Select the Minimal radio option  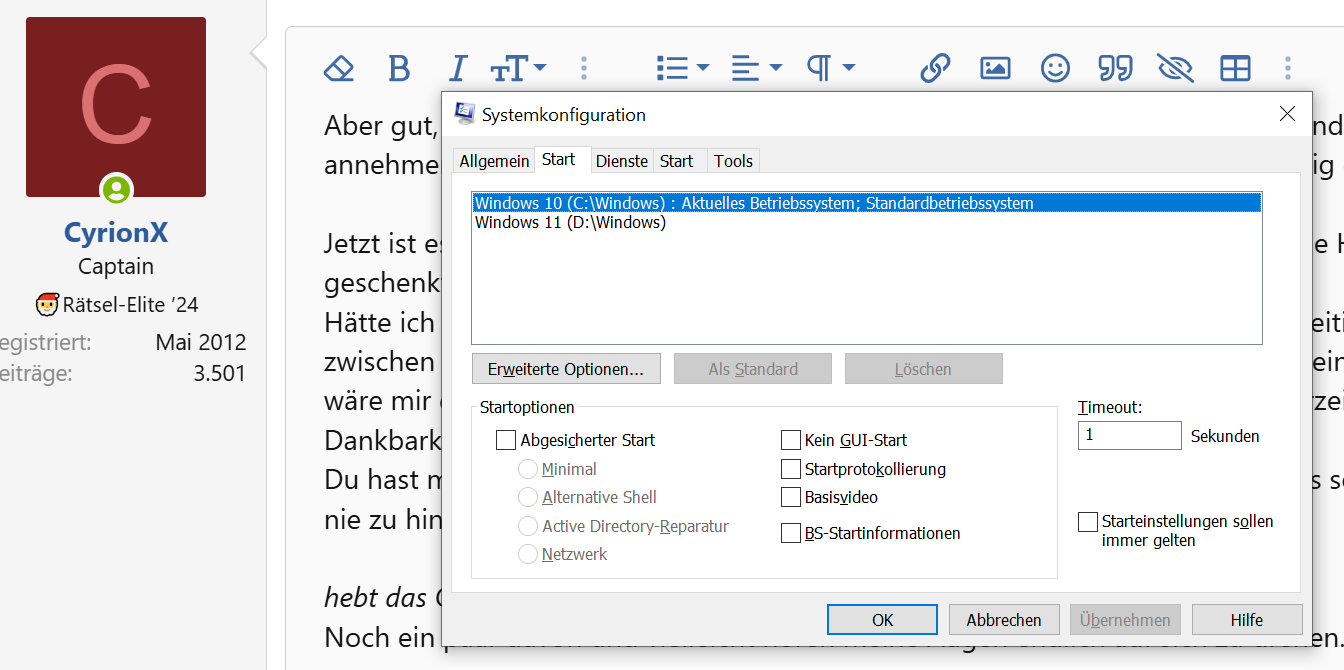528,469
